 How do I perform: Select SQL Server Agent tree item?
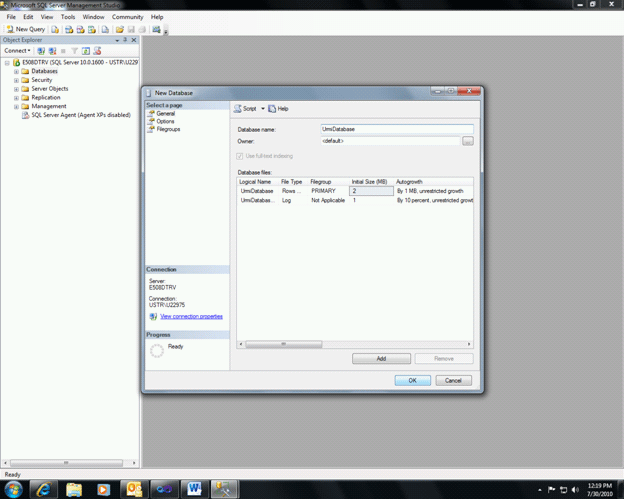81,115
